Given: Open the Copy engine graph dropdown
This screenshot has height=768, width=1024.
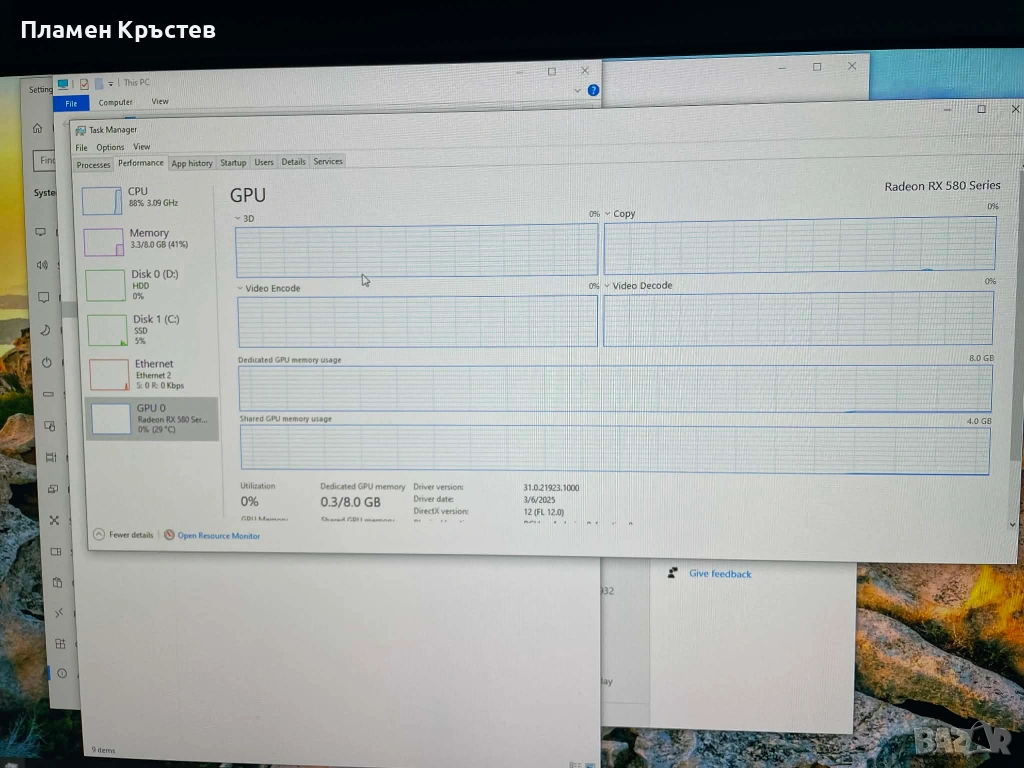Looking at the screenshot, I should pos(607,213).
